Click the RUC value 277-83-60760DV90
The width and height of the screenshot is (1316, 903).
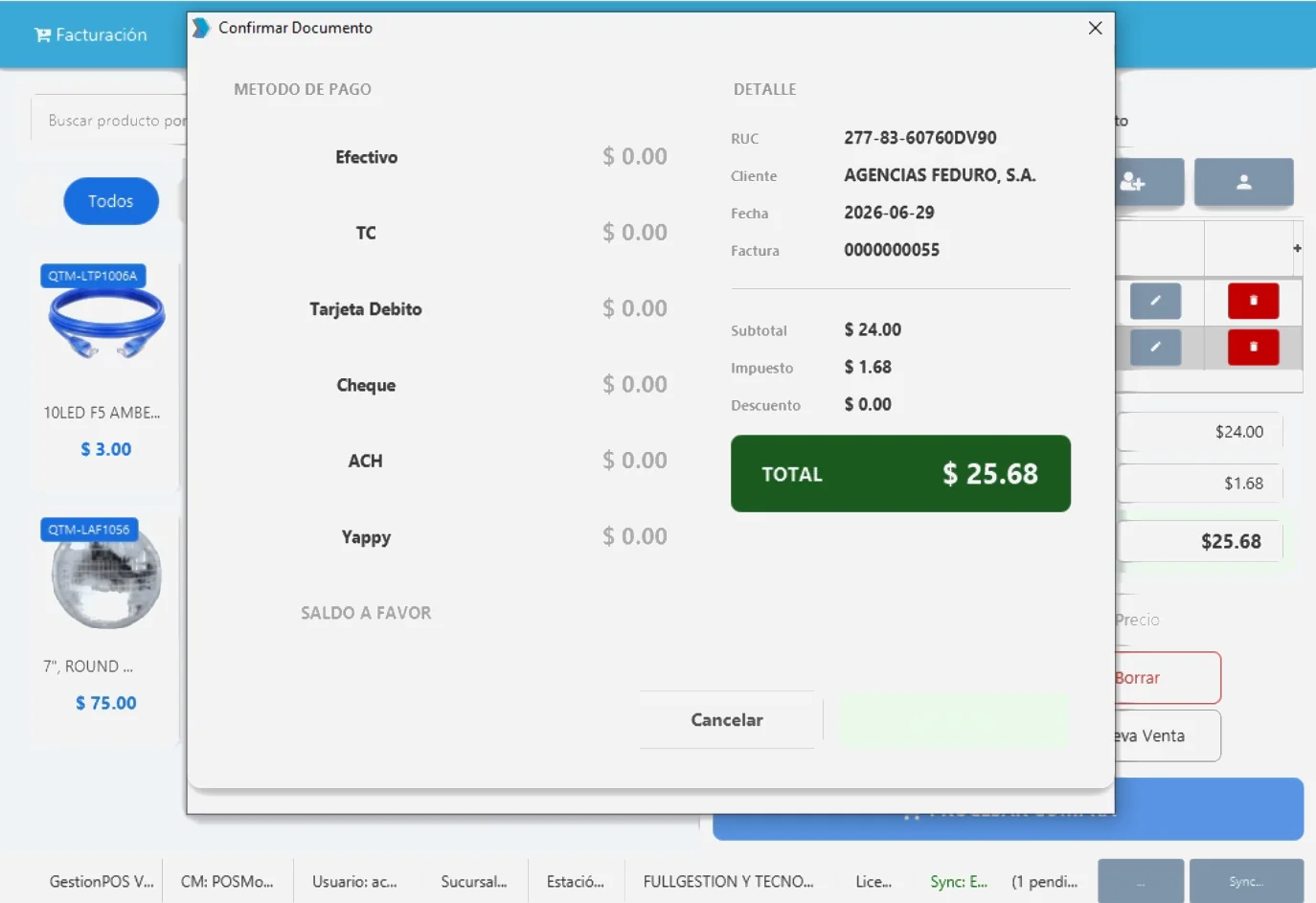coord(920,138)
